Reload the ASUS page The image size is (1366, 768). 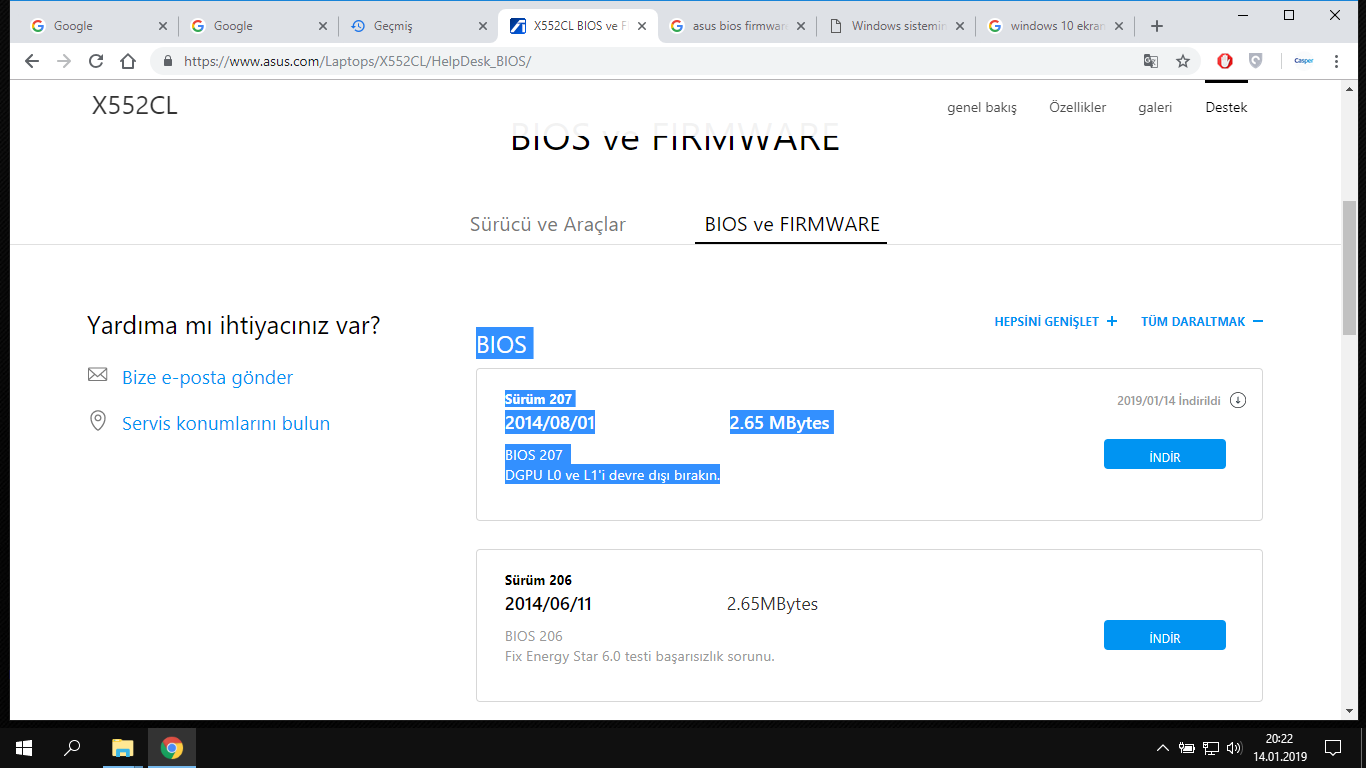96,61
